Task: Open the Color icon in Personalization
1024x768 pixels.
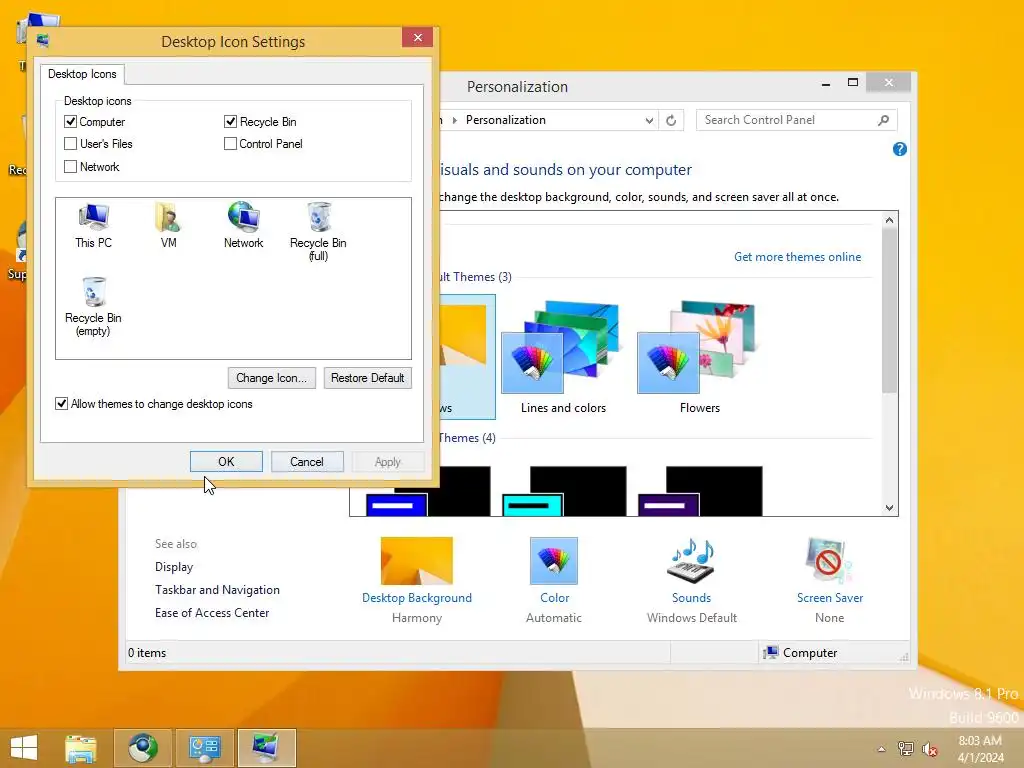Action: pos(554,561)
